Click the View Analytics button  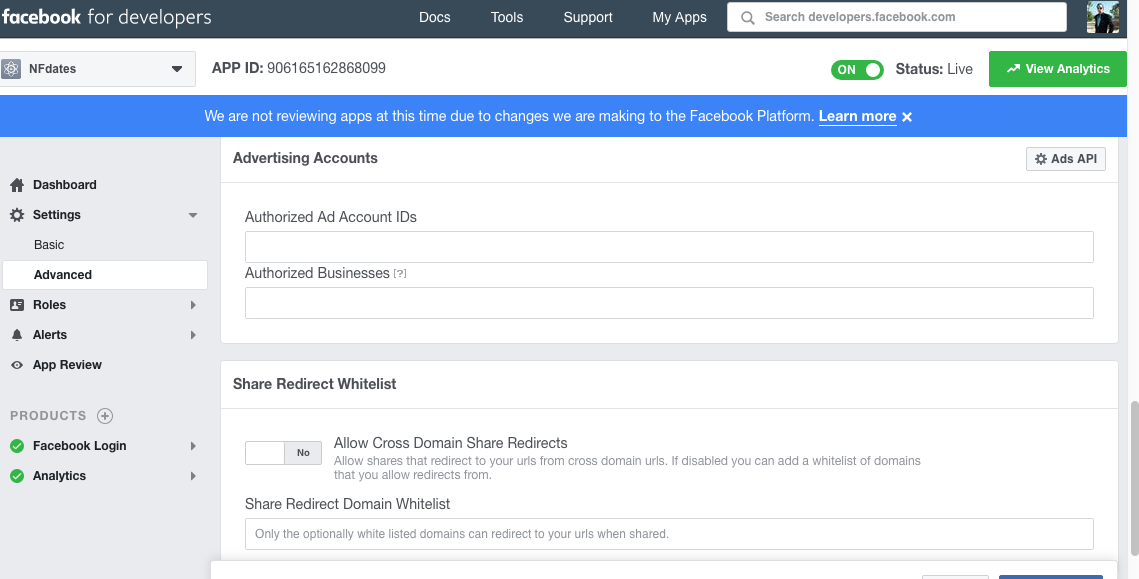point(1058,69)
